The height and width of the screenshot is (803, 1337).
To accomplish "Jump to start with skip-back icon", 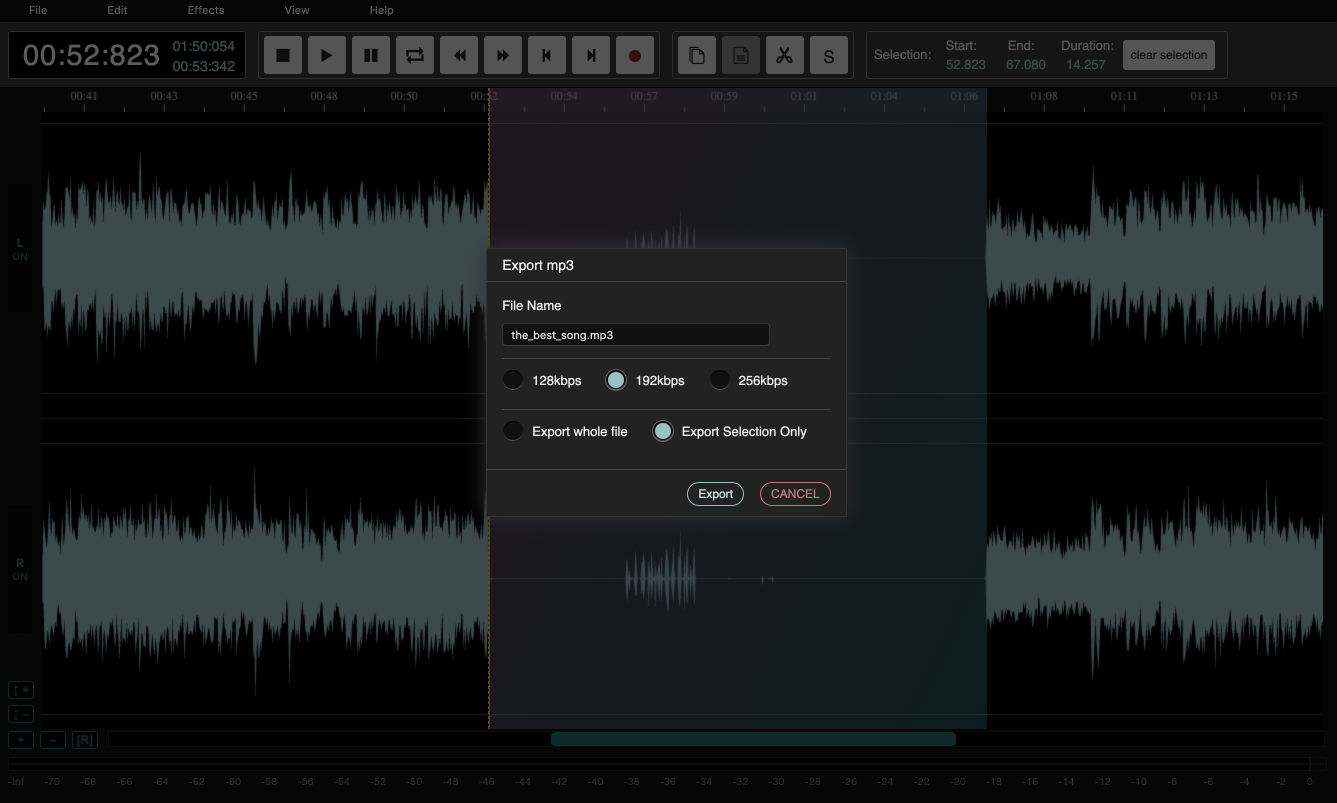I will pyautogui.click(x=547, y=55).
